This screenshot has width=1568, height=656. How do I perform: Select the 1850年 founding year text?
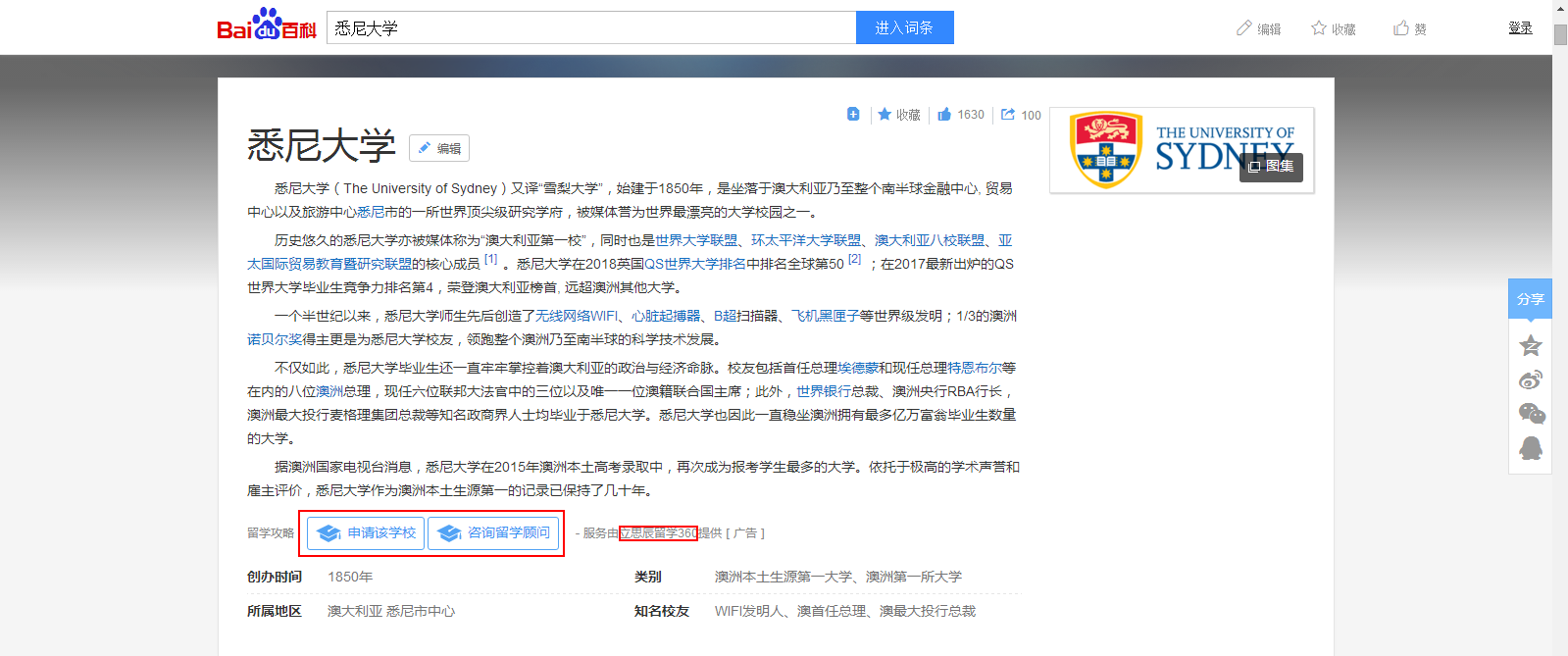pyautogui.click(x=350, y=577)
